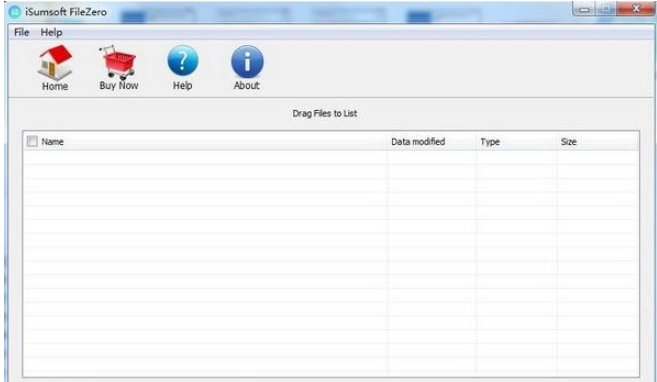The height and width of the screenshot is (382, 657).
Task: Open the About info icon
Action: [x=247, y=62]
